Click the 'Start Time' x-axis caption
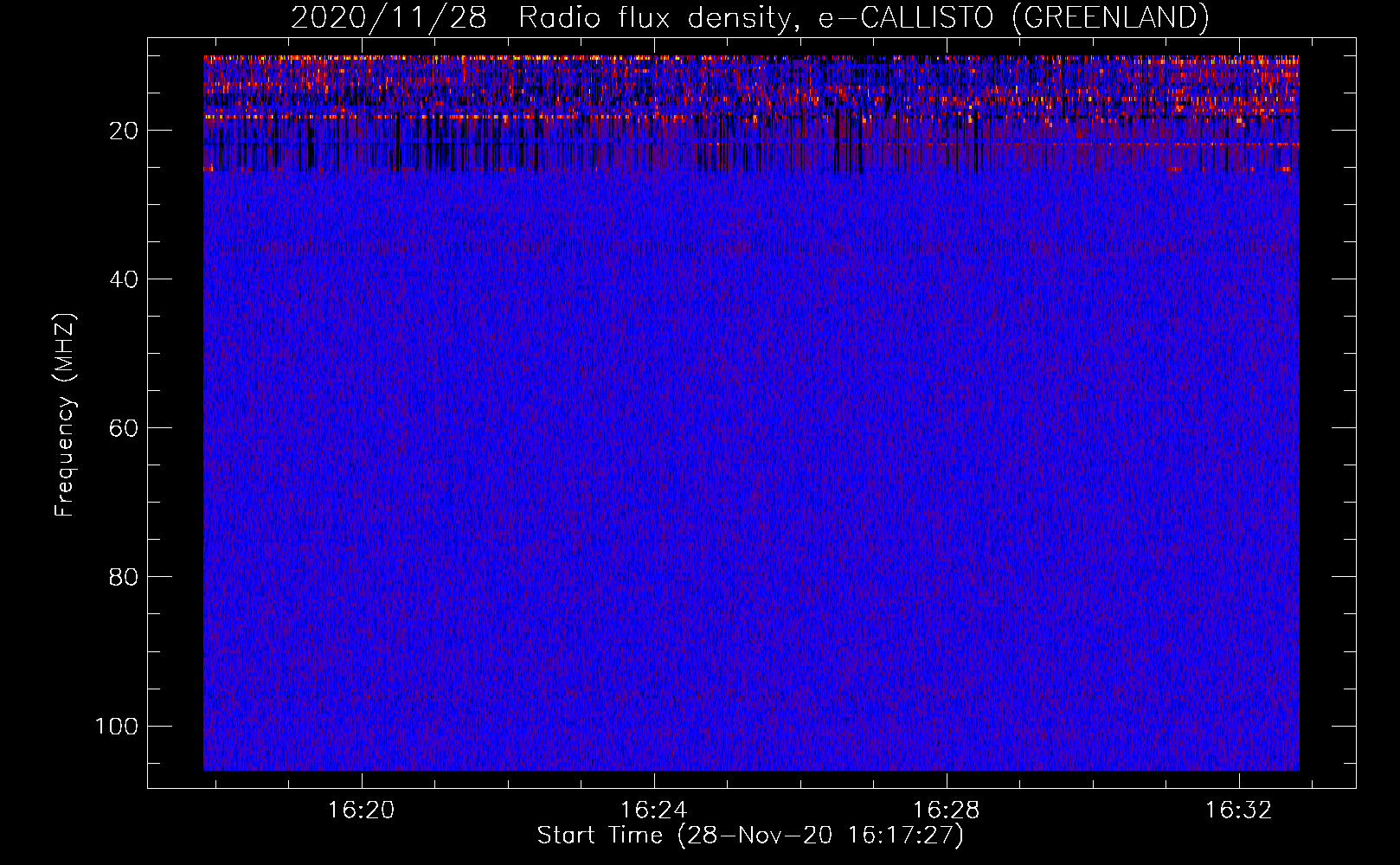This screenshot has height=865, width=1400. point(600,836)
